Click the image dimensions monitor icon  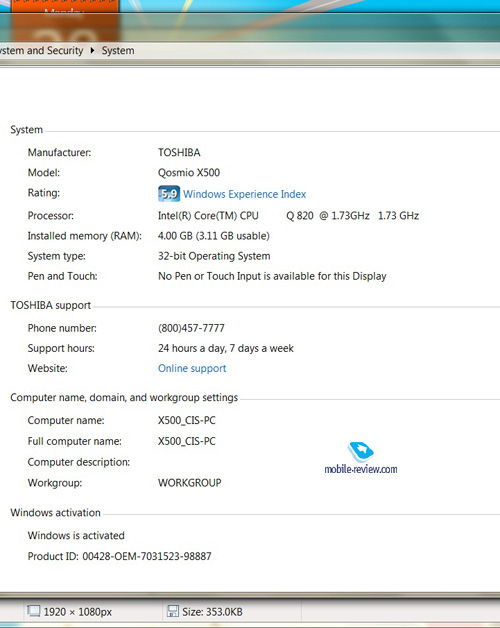(34, 611)
